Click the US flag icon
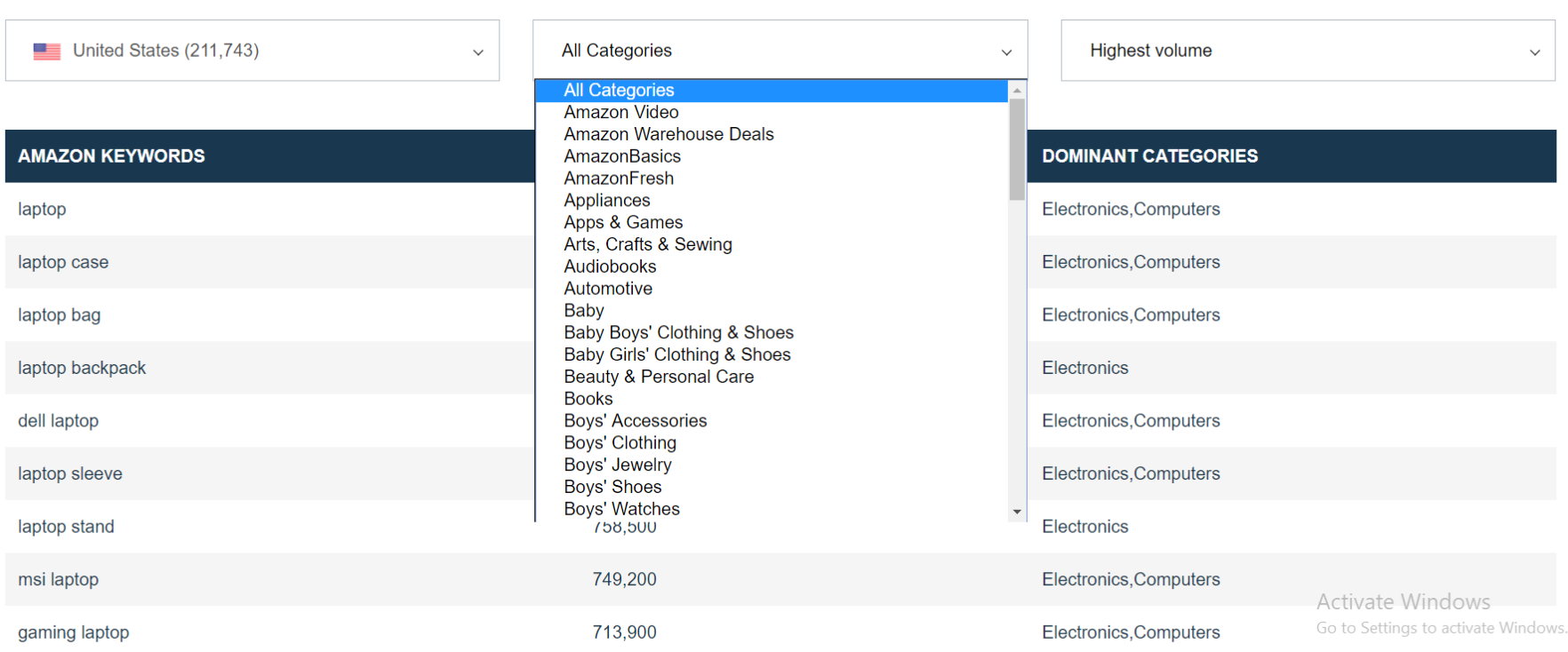The width and height of the screenshot is (1568, 652). (x=47, y=52)
